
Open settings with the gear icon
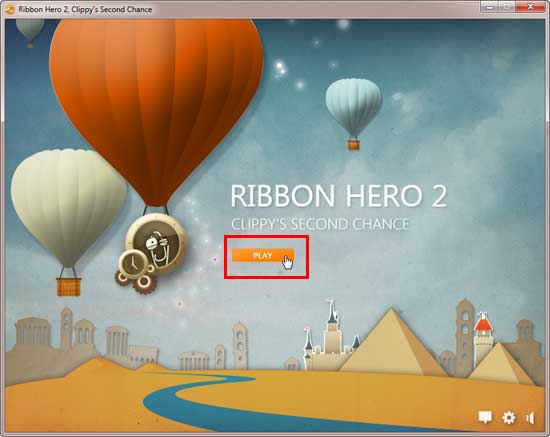509,417
